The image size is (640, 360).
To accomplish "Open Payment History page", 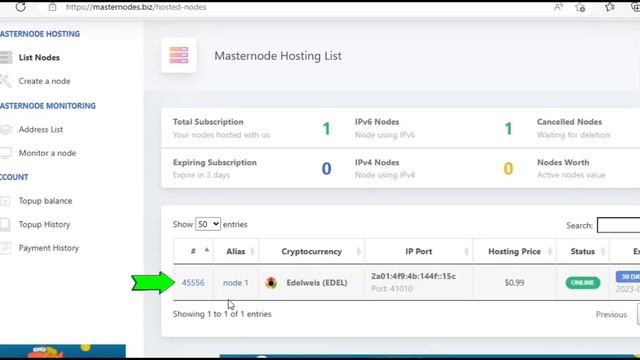I will (49, 248).
